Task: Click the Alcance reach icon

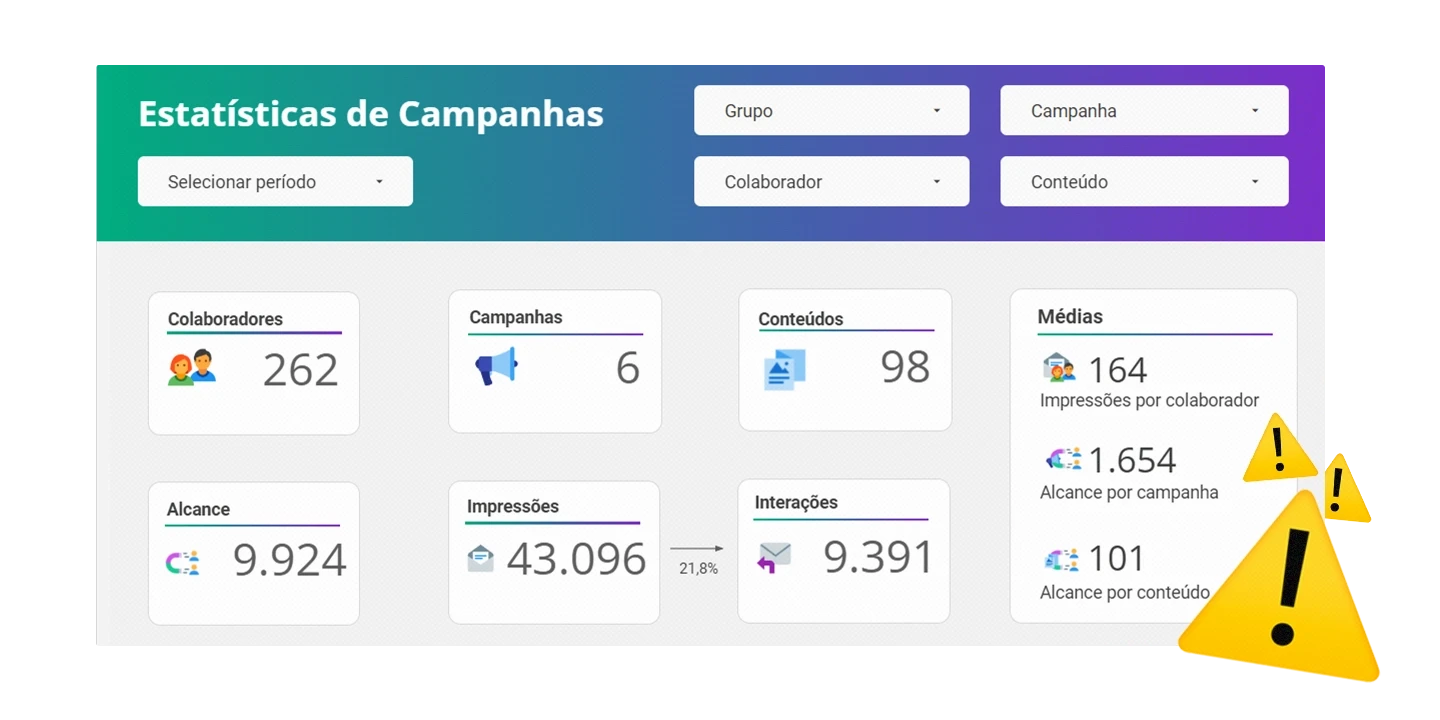Action: tap(182, 562)
